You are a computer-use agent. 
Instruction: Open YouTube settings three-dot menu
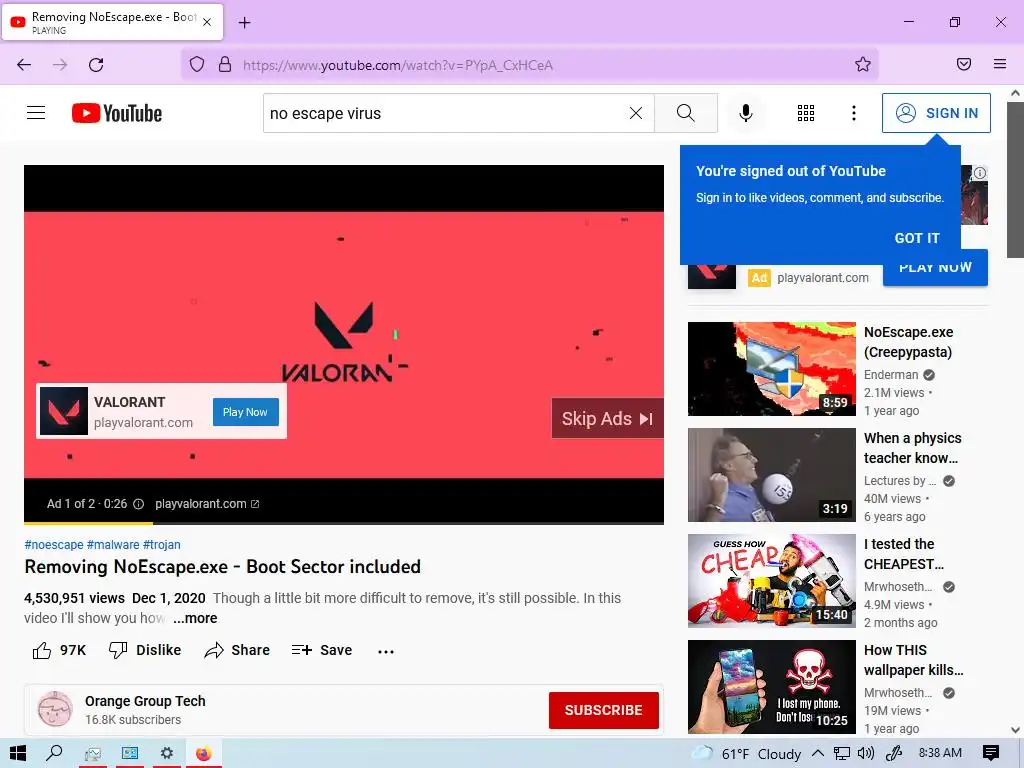[854, 113]
